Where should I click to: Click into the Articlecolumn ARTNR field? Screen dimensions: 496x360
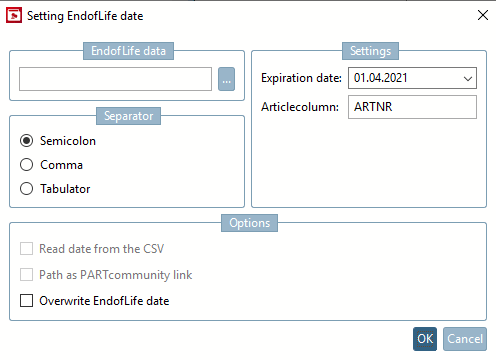412,107
